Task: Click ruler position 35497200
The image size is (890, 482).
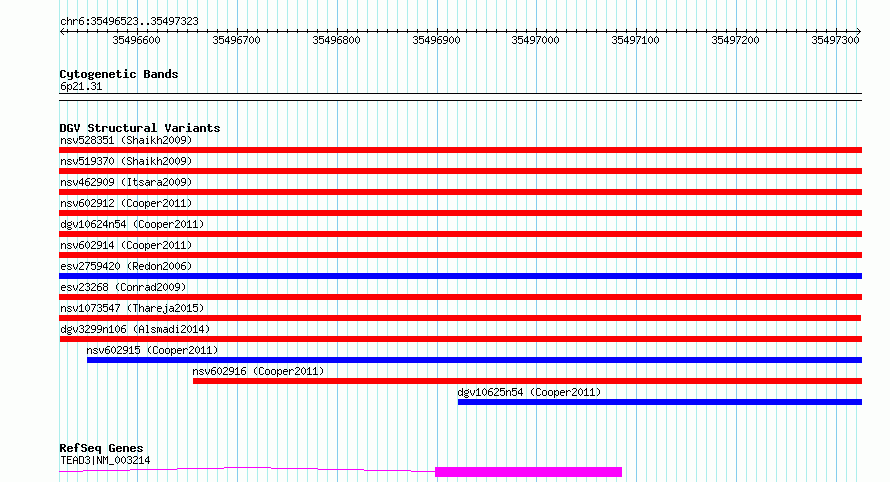Action: pos(735,40)
